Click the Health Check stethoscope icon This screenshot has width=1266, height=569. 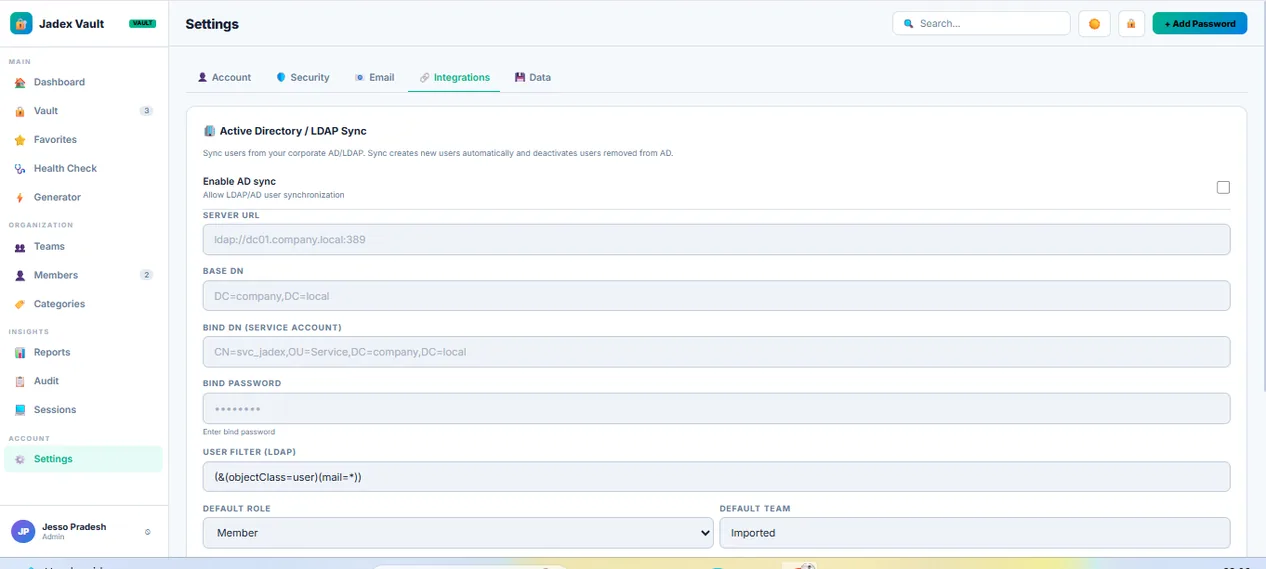[x=20, y=169]
